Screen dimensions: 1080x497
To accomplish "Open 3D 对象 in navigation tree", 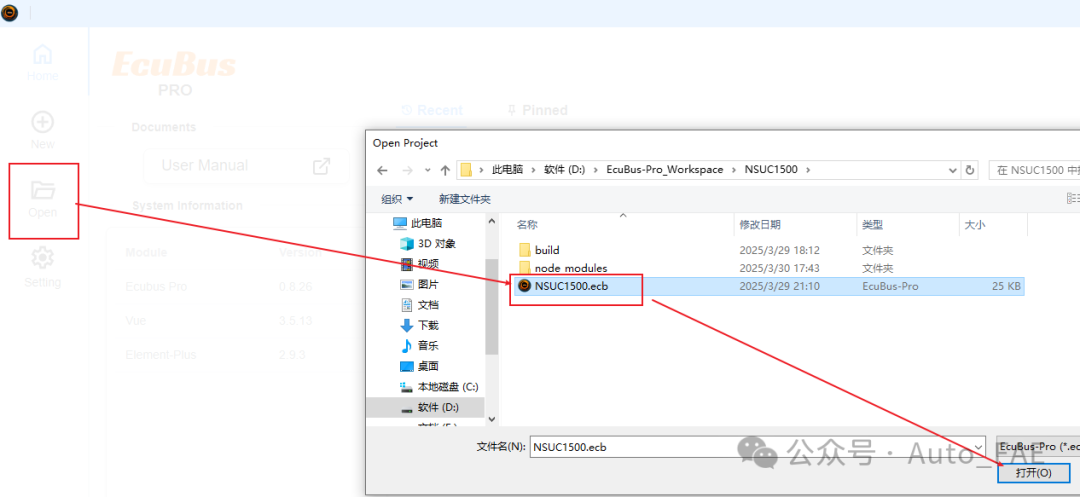I will pos(428,244).
